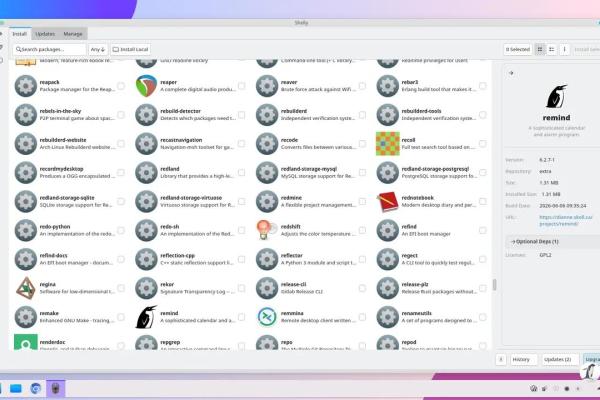Screen dimensions: 600x400
Task: Select the renameutils package entry
Action: coord(432,317)
